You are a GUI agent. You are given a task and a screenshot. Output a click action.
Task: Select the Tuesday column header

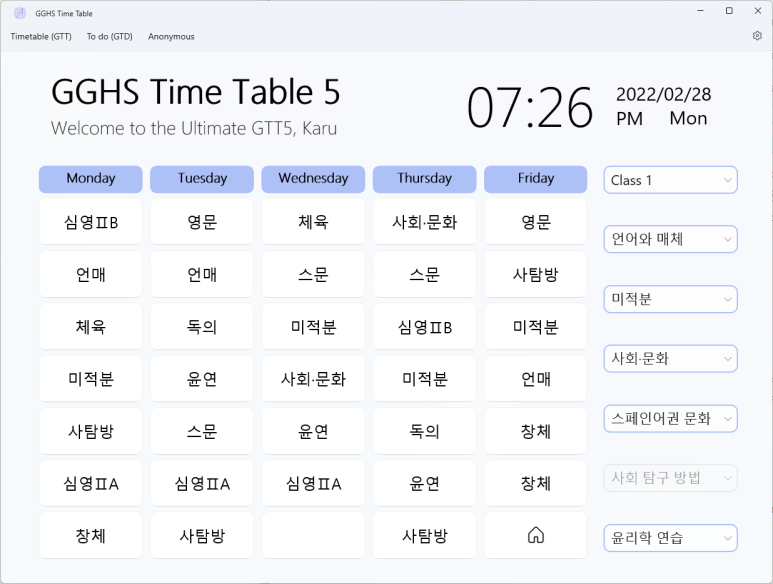(x=202, y=178)
